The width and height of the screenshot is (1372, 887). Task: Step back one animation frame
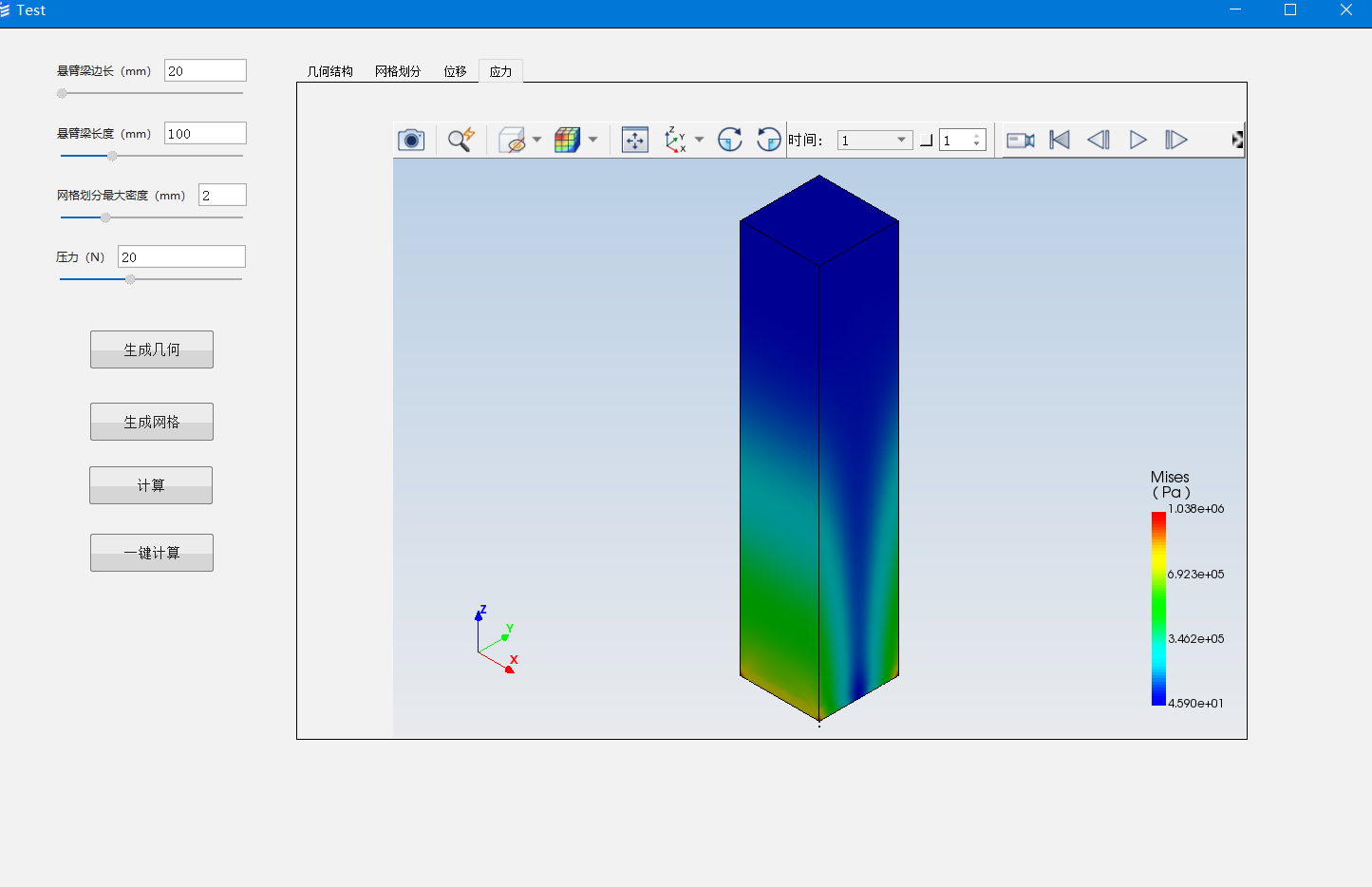click(1099, 140)
